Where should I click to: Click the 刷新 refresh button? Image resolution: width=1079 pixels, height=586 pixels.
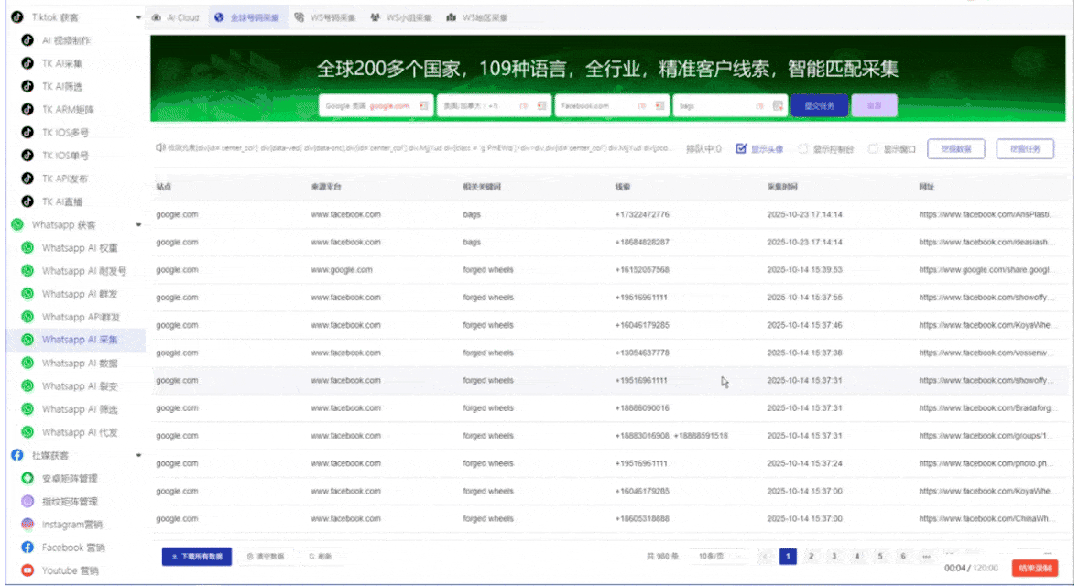tap(321, 556)
